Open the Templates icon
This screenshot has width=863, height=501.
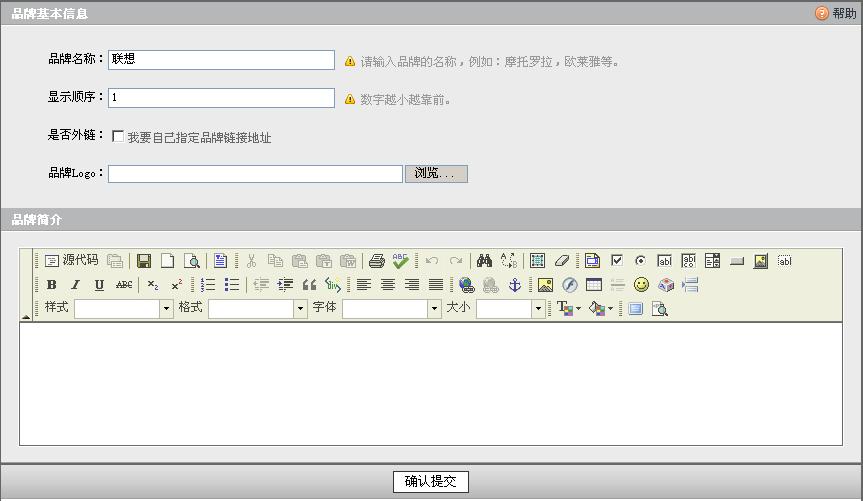(220, 260)
